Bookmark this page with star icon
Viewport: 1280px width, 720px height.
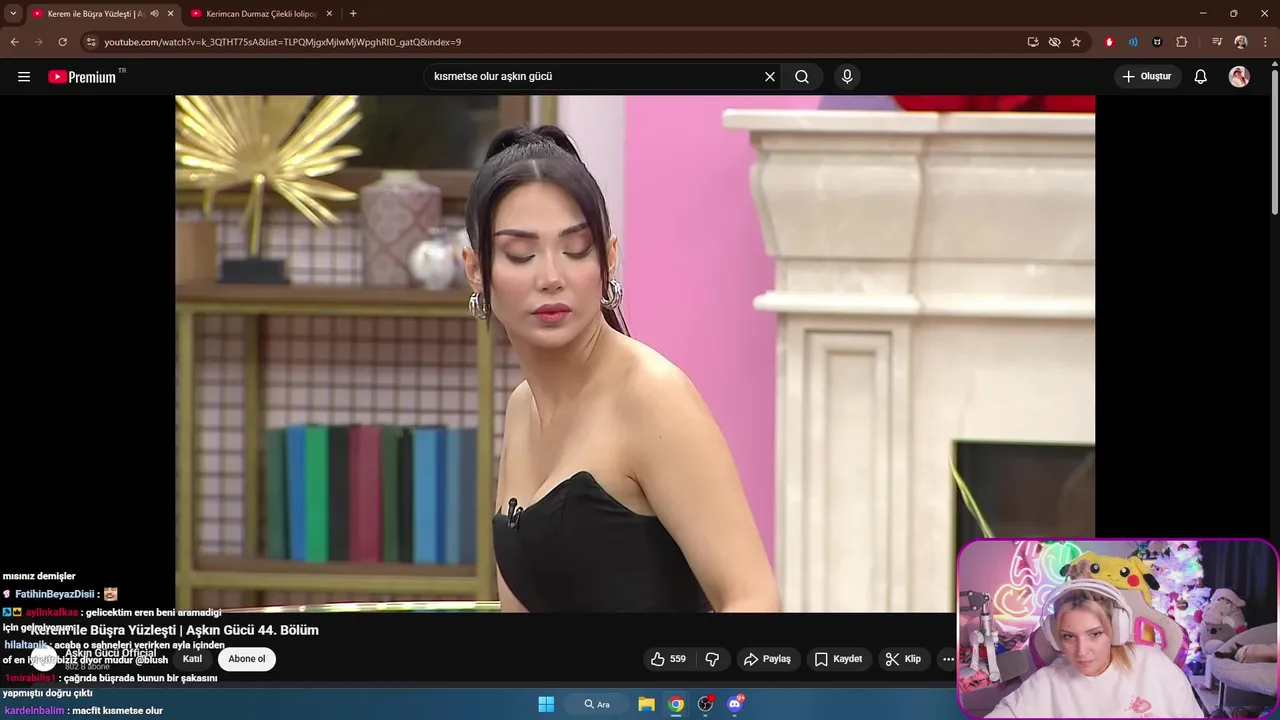(x=1076, y=42)
